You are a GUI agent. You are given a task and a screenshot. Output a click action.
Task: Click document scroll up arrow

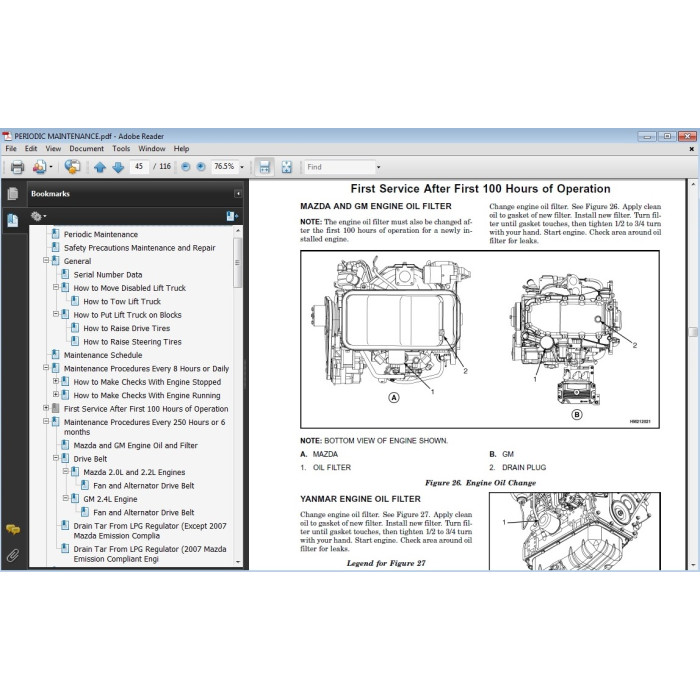(693, 184)
